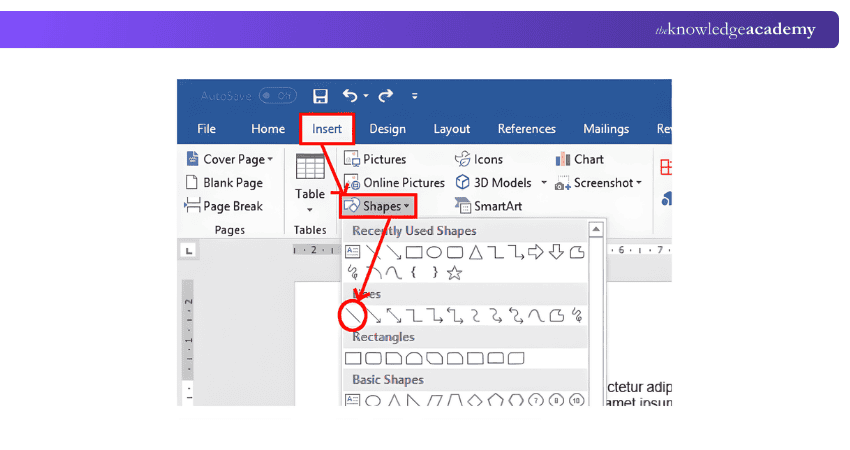Click the Save icon in the title bar
This screenshot has width=850, height=450.
[x=320, y=96]
